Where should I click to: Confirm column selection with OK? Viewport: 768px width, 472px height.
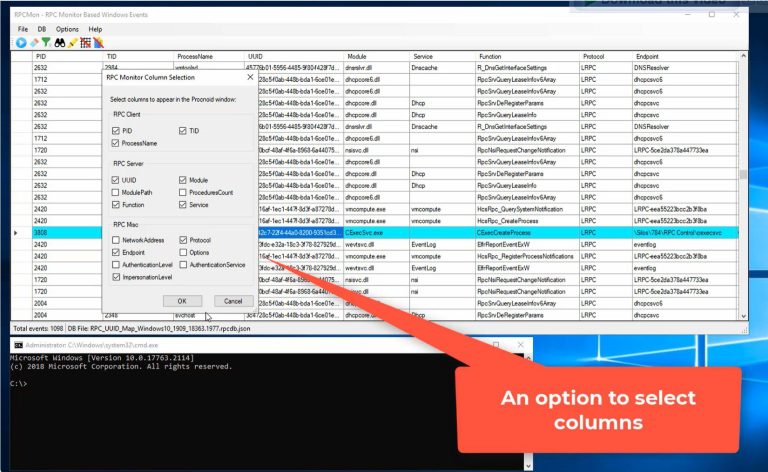(182, 301)
